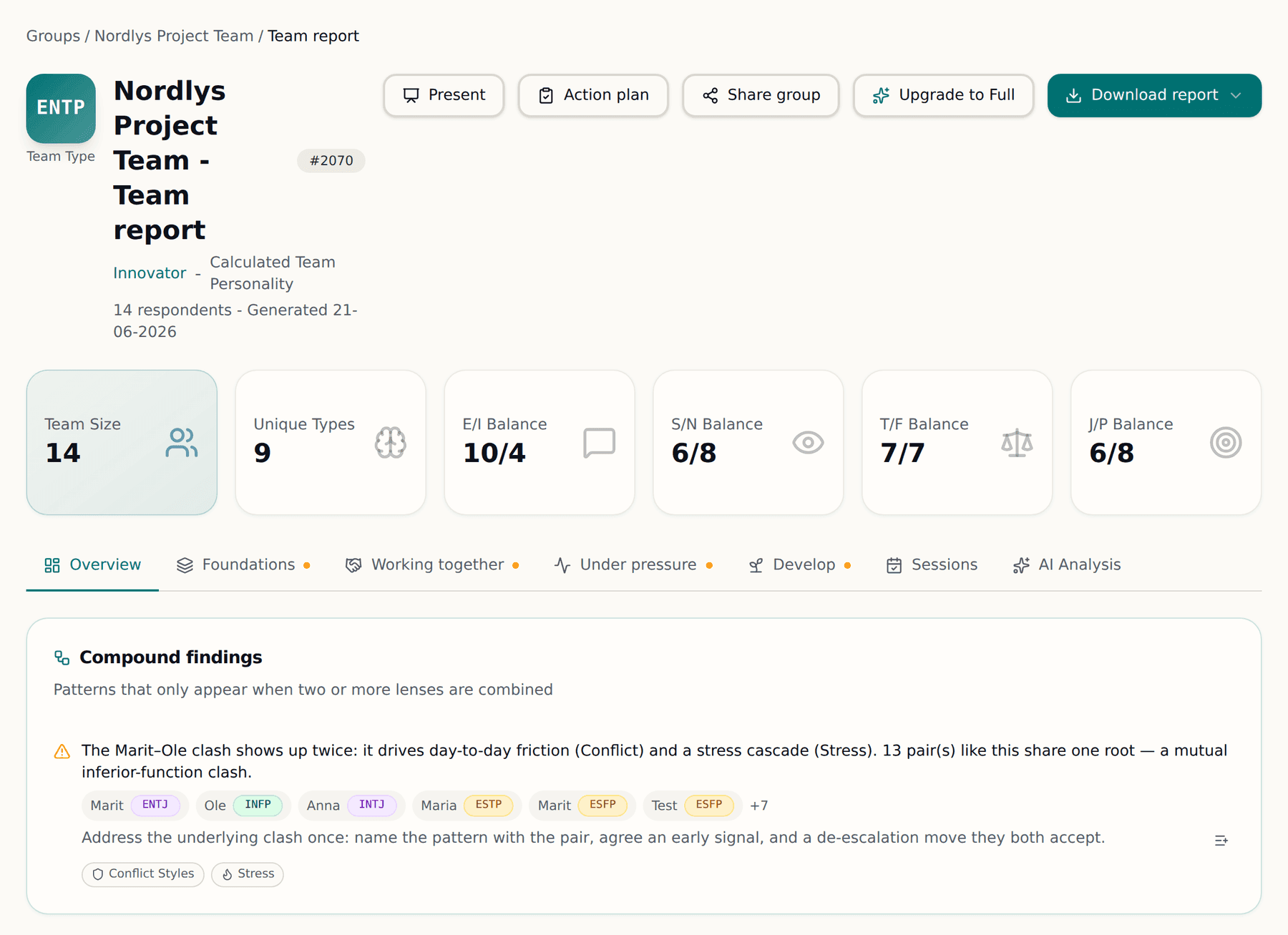Switch to the Working together tab

[x=432, y=565]
